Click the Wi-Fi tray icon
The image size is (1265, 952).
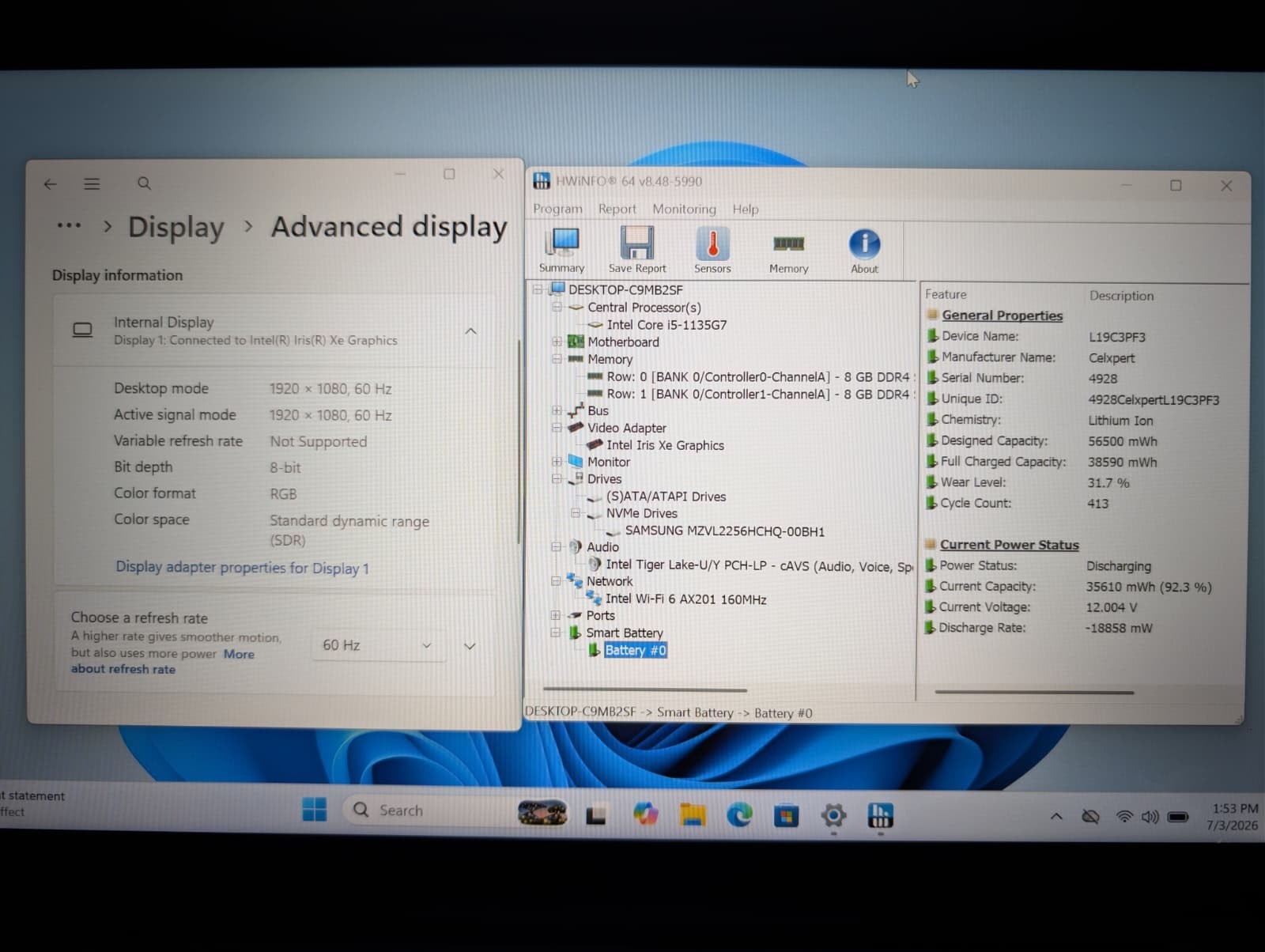coord(1123,817)
